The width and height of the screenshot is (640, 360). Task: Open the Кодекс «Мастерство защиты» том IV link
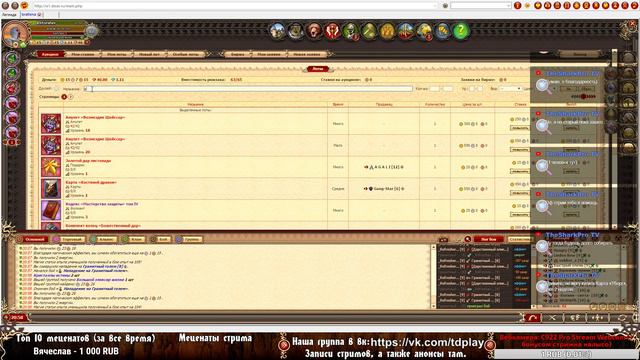click(102, 204)
